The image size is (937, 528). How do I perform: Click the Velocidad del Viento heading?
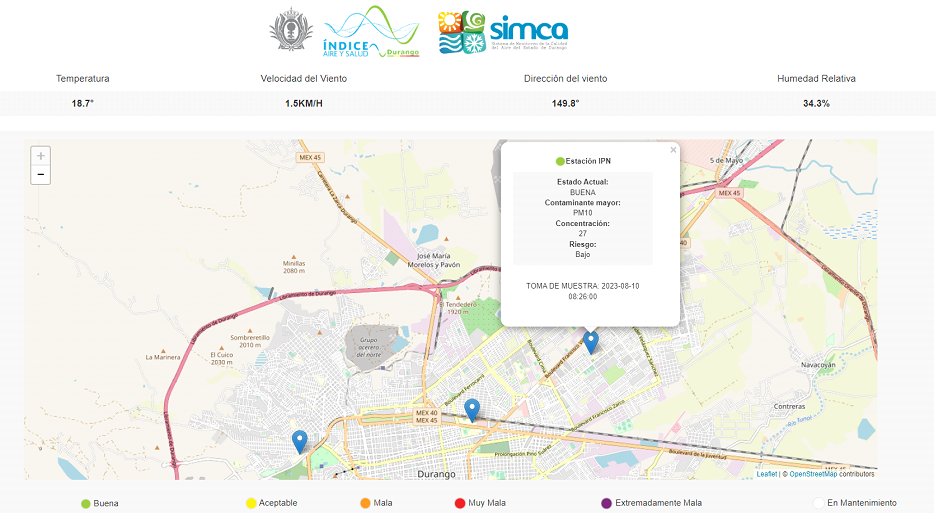[x=304, y=78]
